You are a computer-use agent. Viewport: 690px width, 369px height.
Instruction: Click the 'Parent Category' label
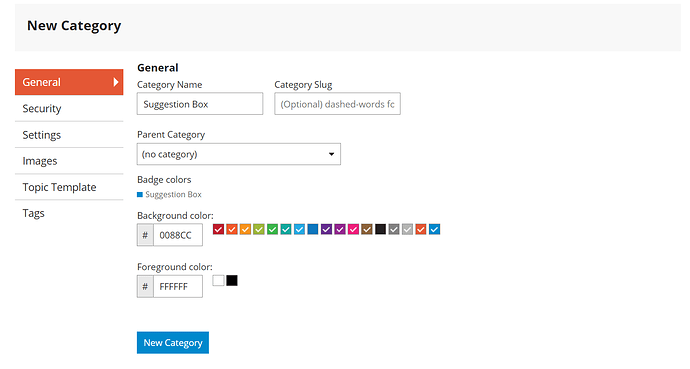click(x=171, y=135)
